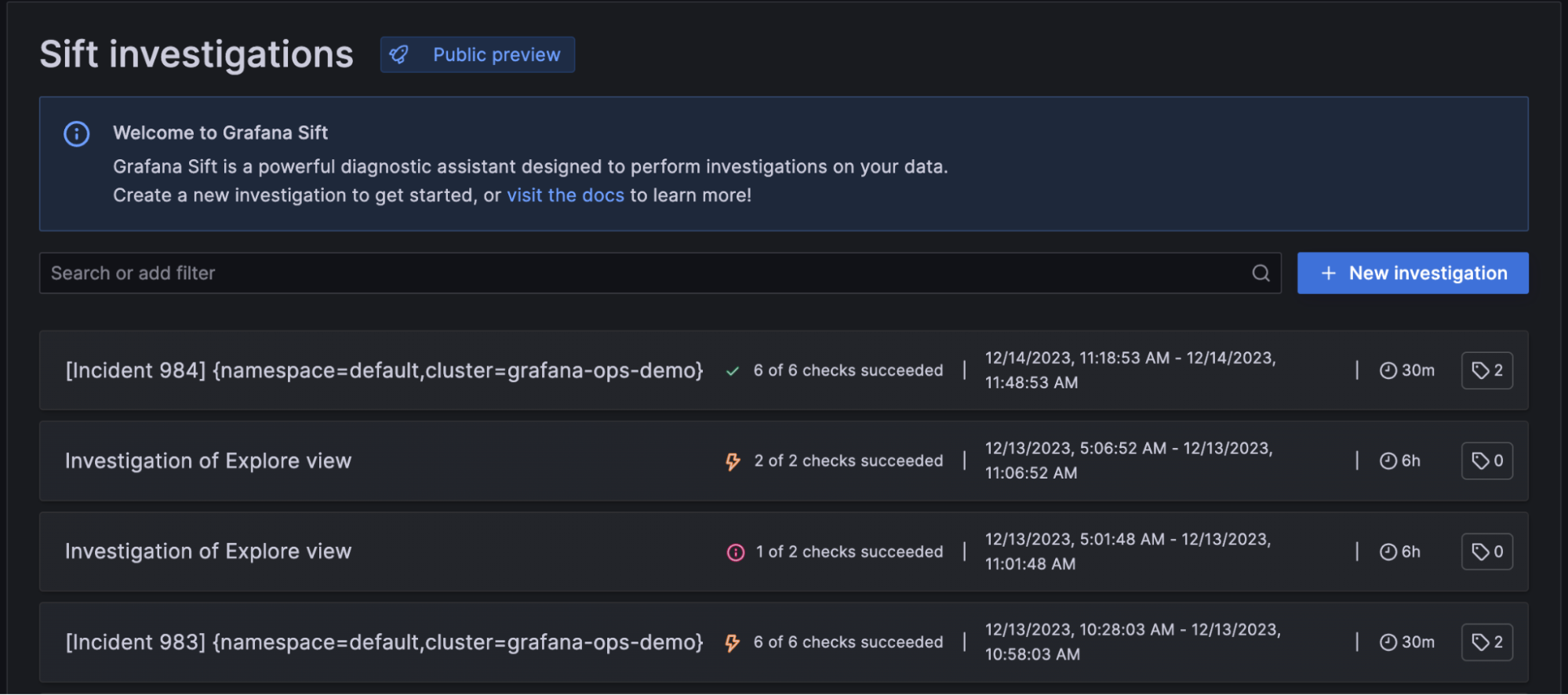Open Explore view investigation with 1 of 2 checks

pyautogui.click(x=208, y=551)
